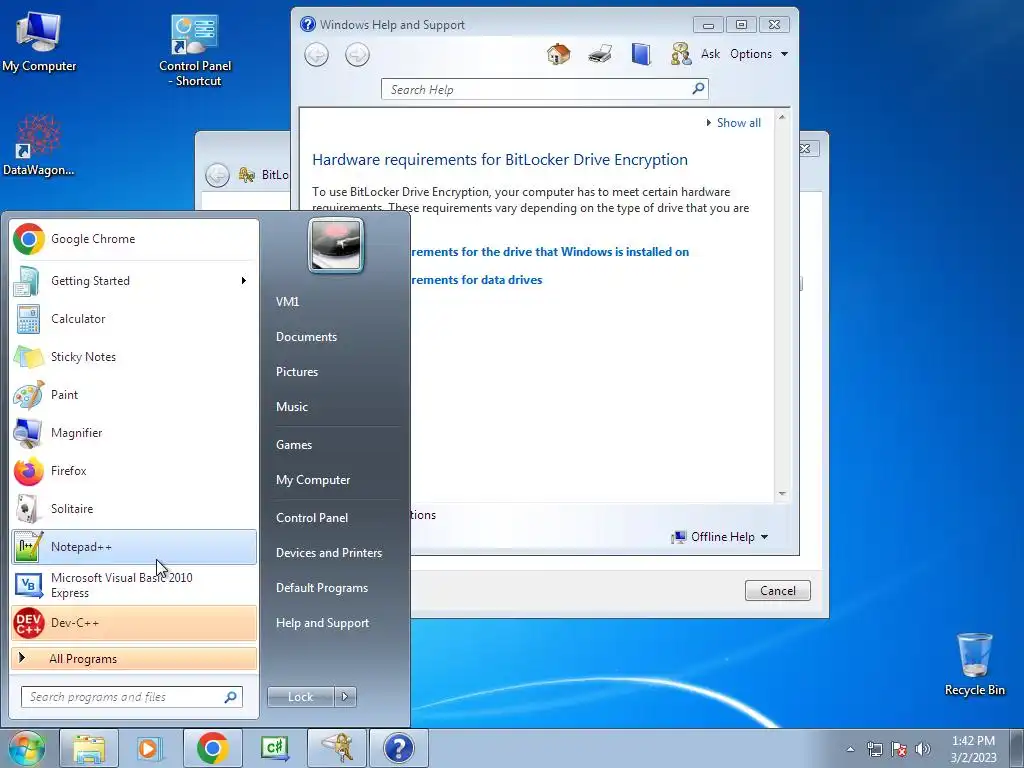This screenshot has width=1024, height=768.
Task: Open Default Programs from Start menu
Action: pos(322,588)
